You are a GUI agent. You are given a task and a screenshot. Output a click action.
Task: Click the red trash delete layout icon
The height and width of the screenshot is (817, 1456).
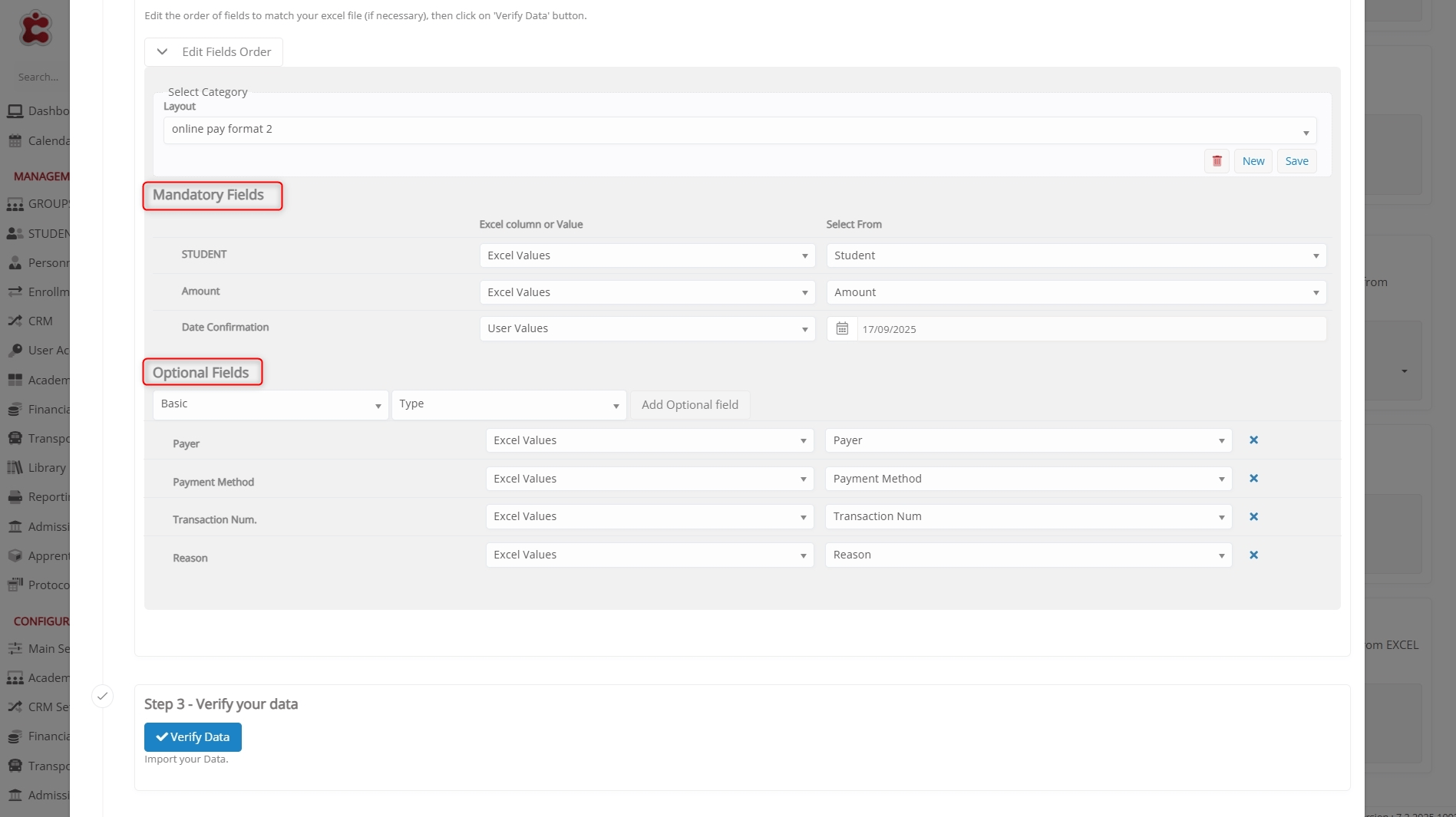point(1217,161)
